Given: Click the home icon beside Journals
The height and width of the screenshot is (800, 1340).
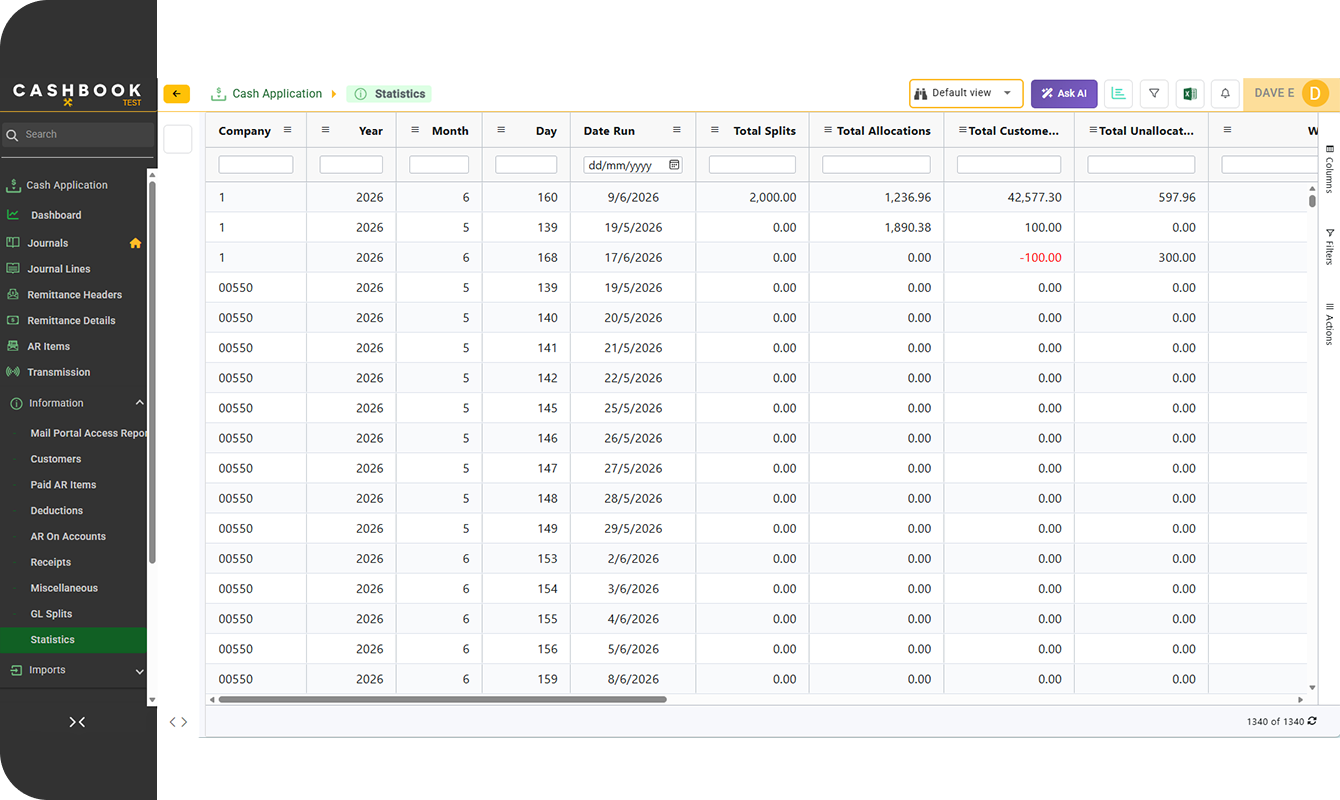Looking at the screenshot, I should click(136, 243).
